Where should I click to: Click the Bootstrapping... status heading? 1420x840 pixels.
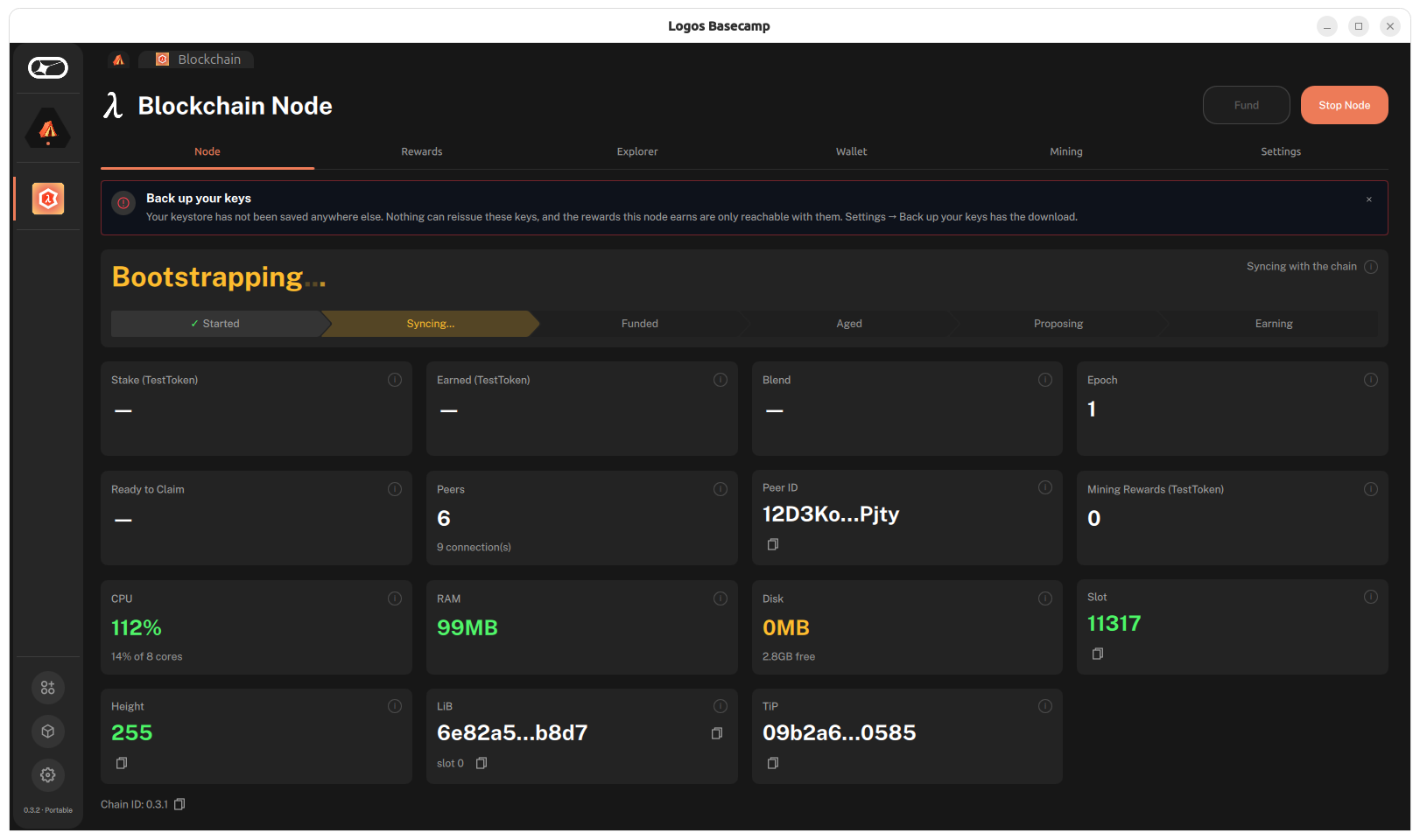pos(219,276)
